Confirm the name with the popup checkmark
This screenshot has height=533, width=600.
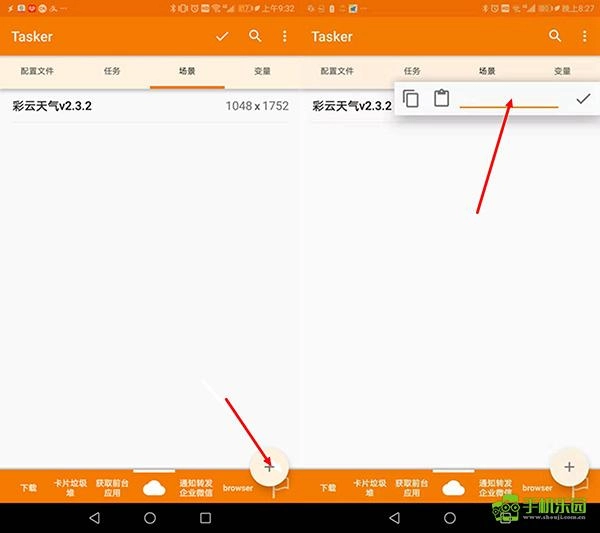[583, 98]
